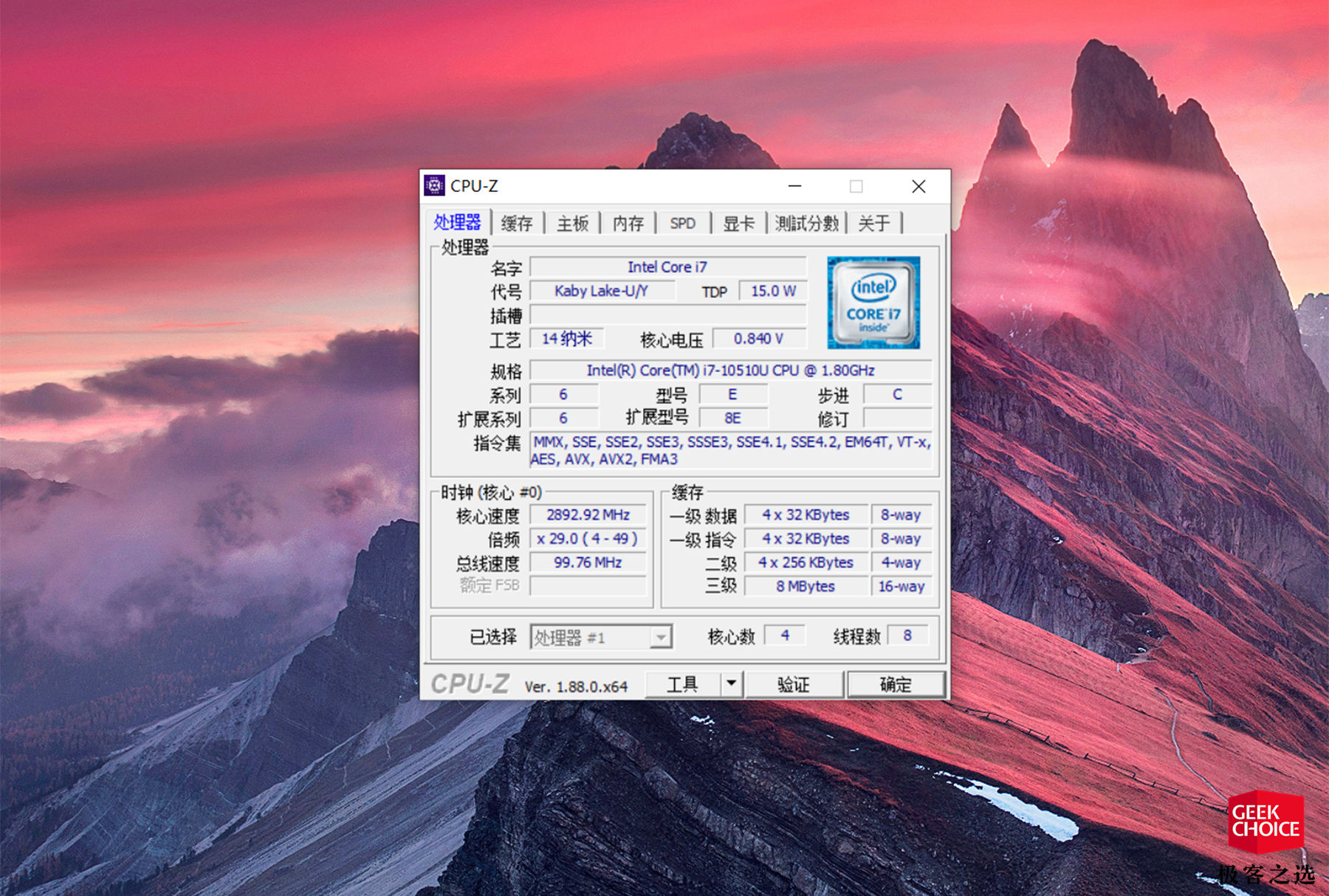Click the 扩展型号 value 8E
The image size is (1329, 896).
(x=732, y=418)
